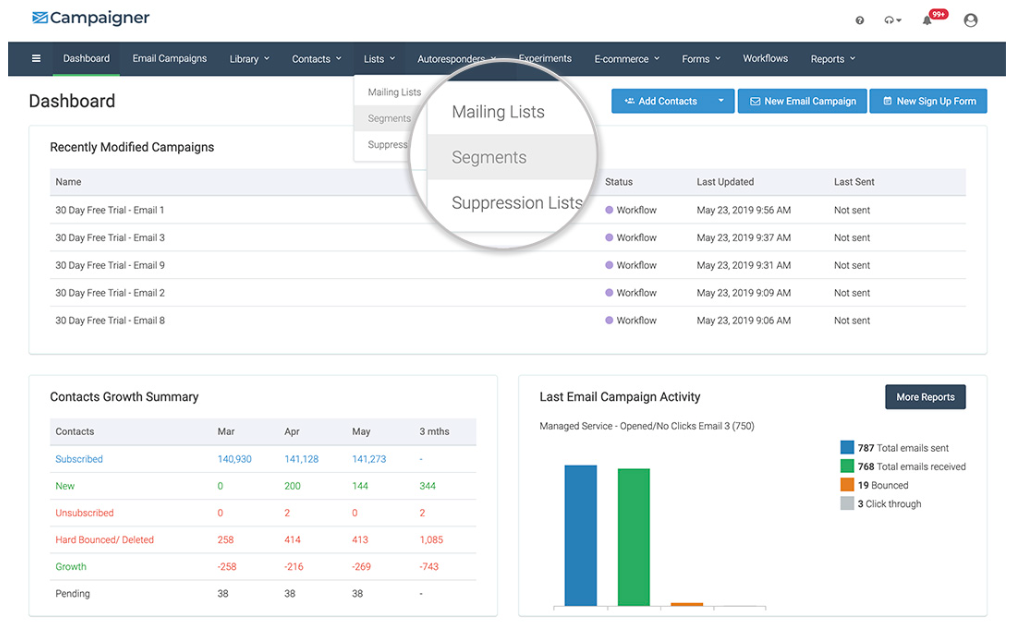The height and width of the screenshot is (624, 1014).
Task: Click Workflow status dot for Email 8
Action: [x=609, y=320]
